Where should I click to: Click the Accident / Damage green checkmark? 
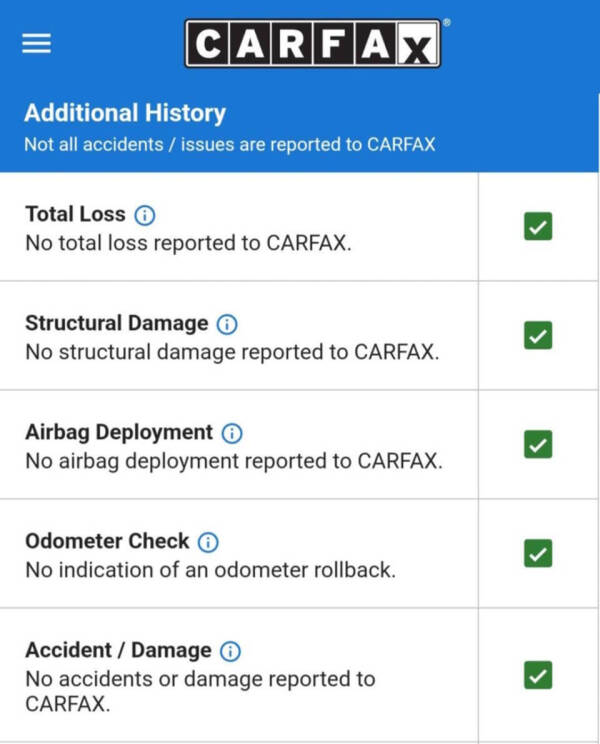tap(538, 676)
